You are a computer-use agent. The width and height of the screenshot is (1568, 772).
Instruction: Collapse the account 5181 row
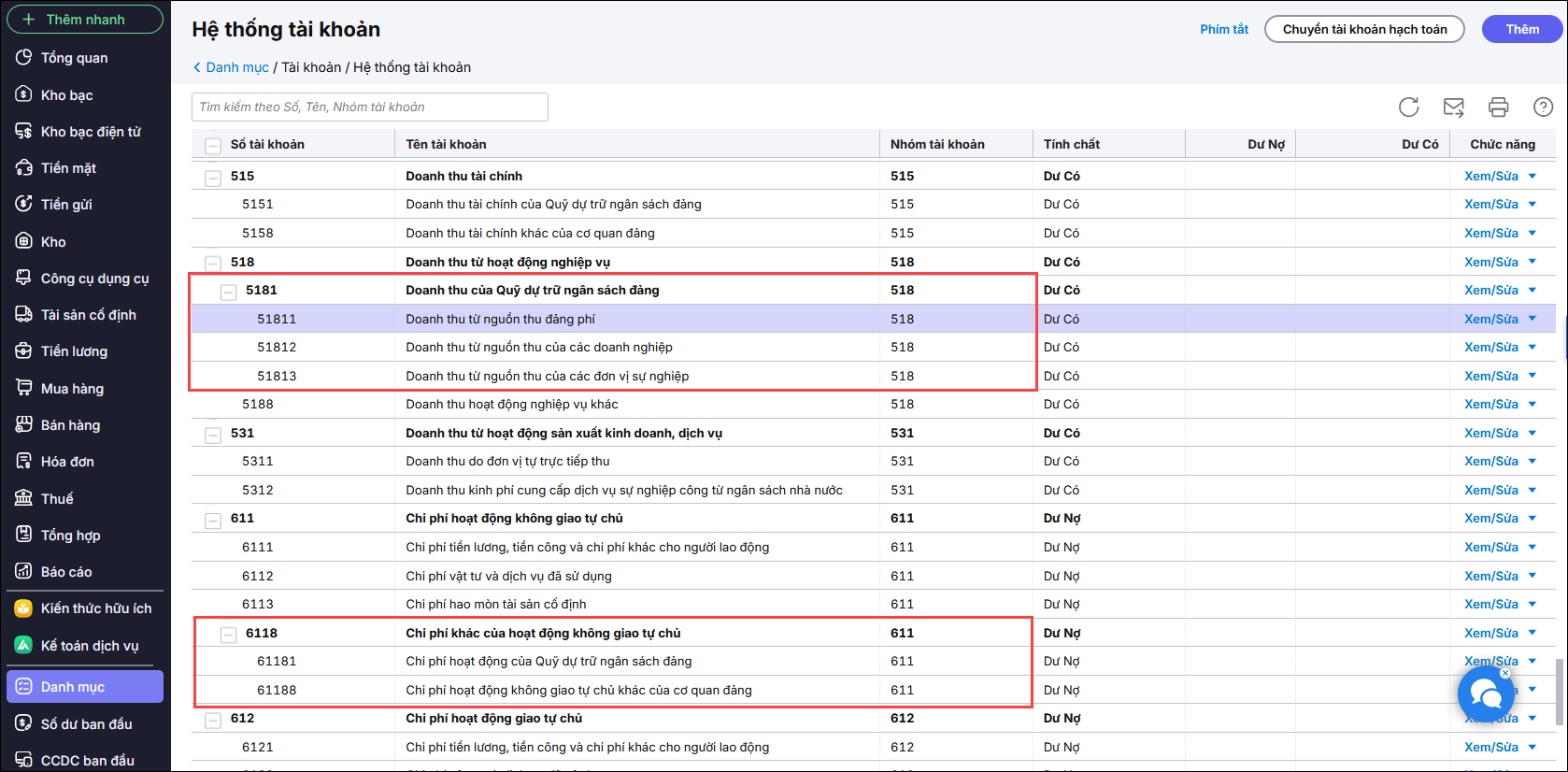pos(228,293)
